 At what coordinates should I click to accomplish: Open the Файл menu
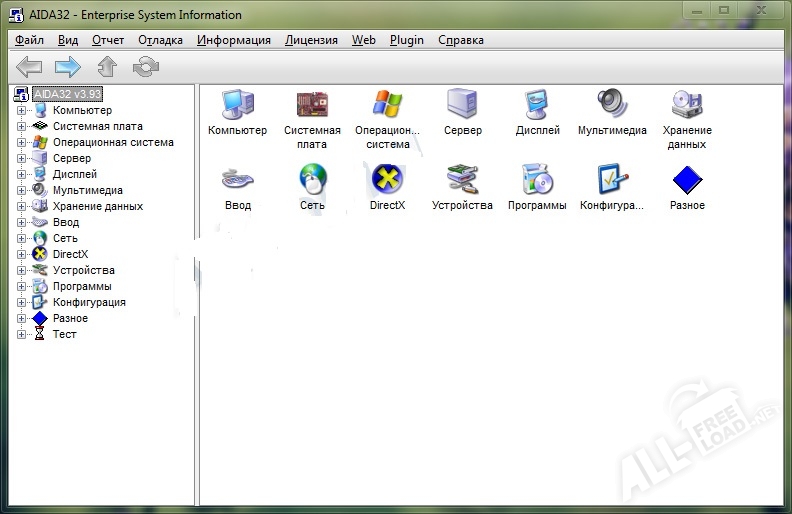click(30, 40)
